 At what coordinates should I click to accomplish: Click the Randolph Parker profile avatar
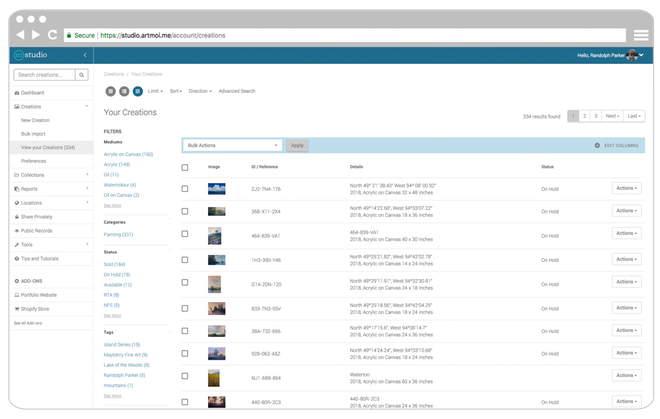(632, 55)
